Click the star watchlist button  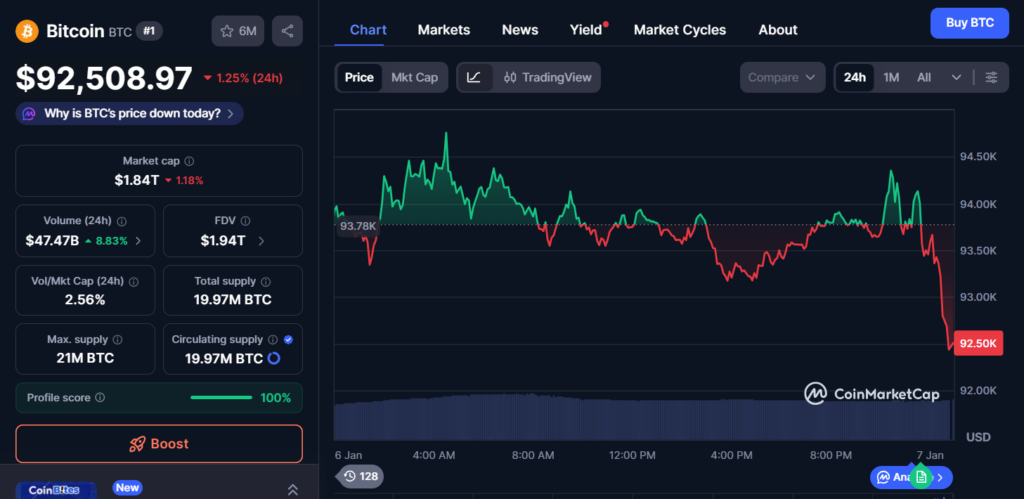(x=237, y=31)
